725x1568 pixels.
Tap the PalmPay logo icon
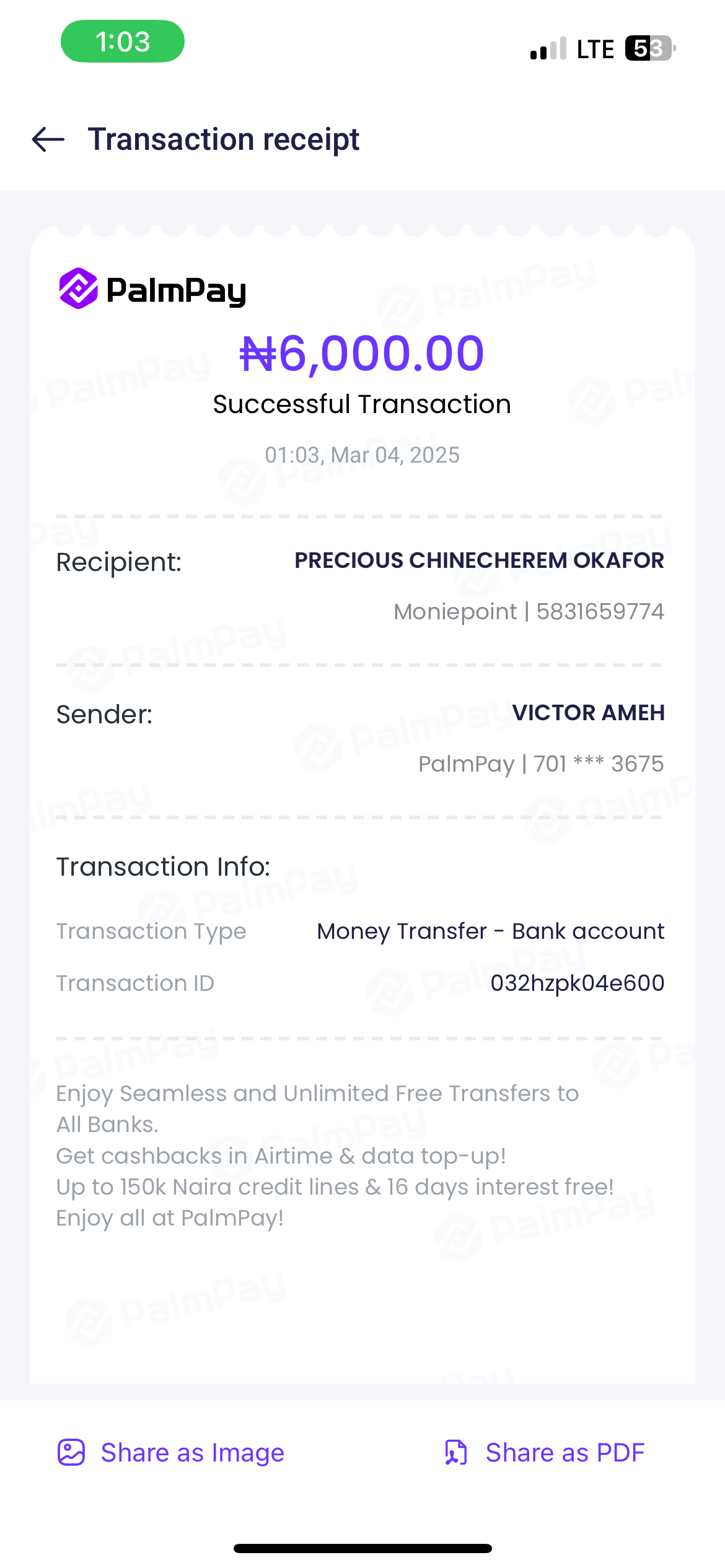78,289
